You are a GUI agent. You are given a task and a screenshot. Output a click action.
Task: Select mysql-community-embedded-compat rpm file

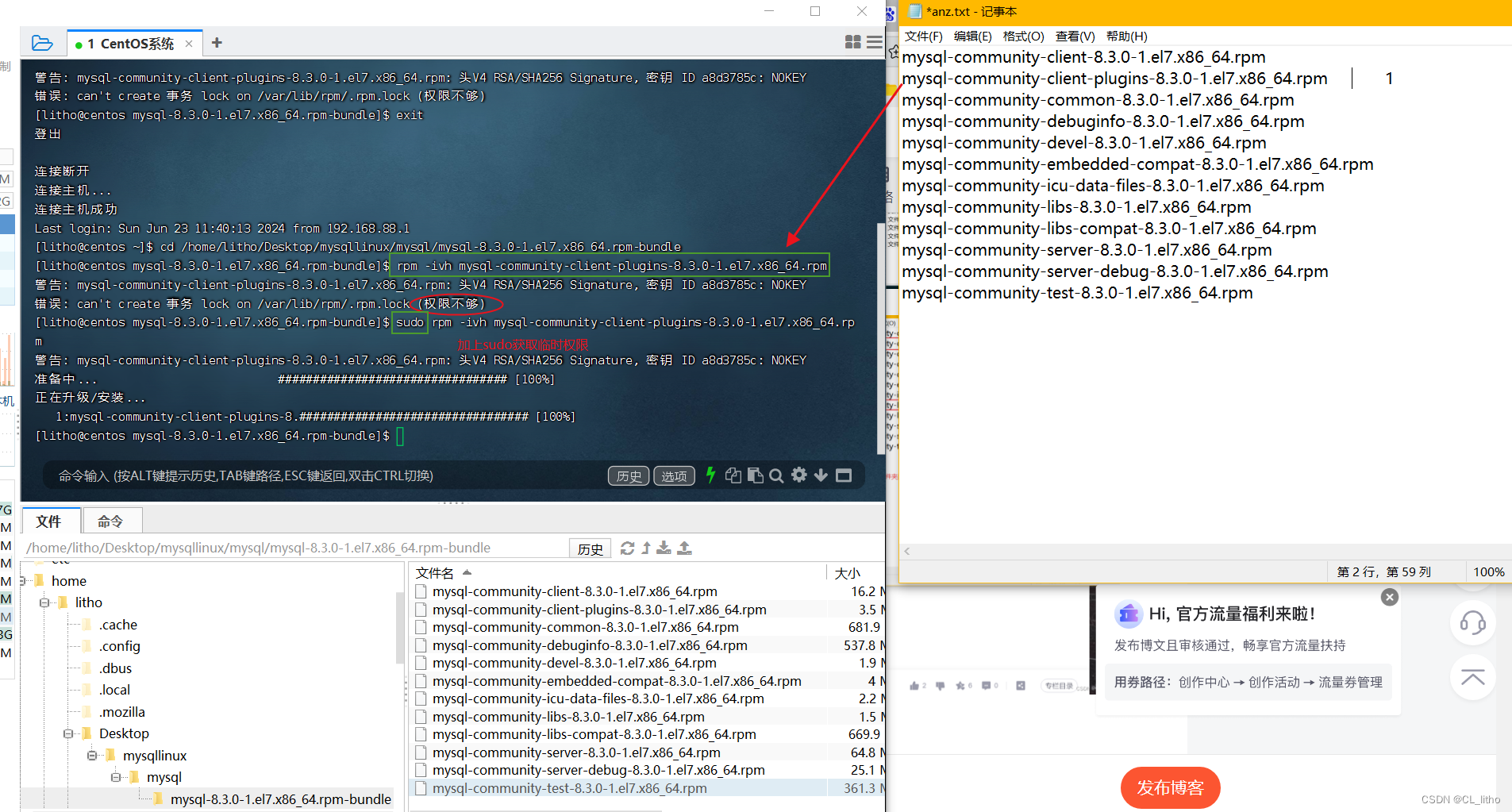(x=617, y=681)
